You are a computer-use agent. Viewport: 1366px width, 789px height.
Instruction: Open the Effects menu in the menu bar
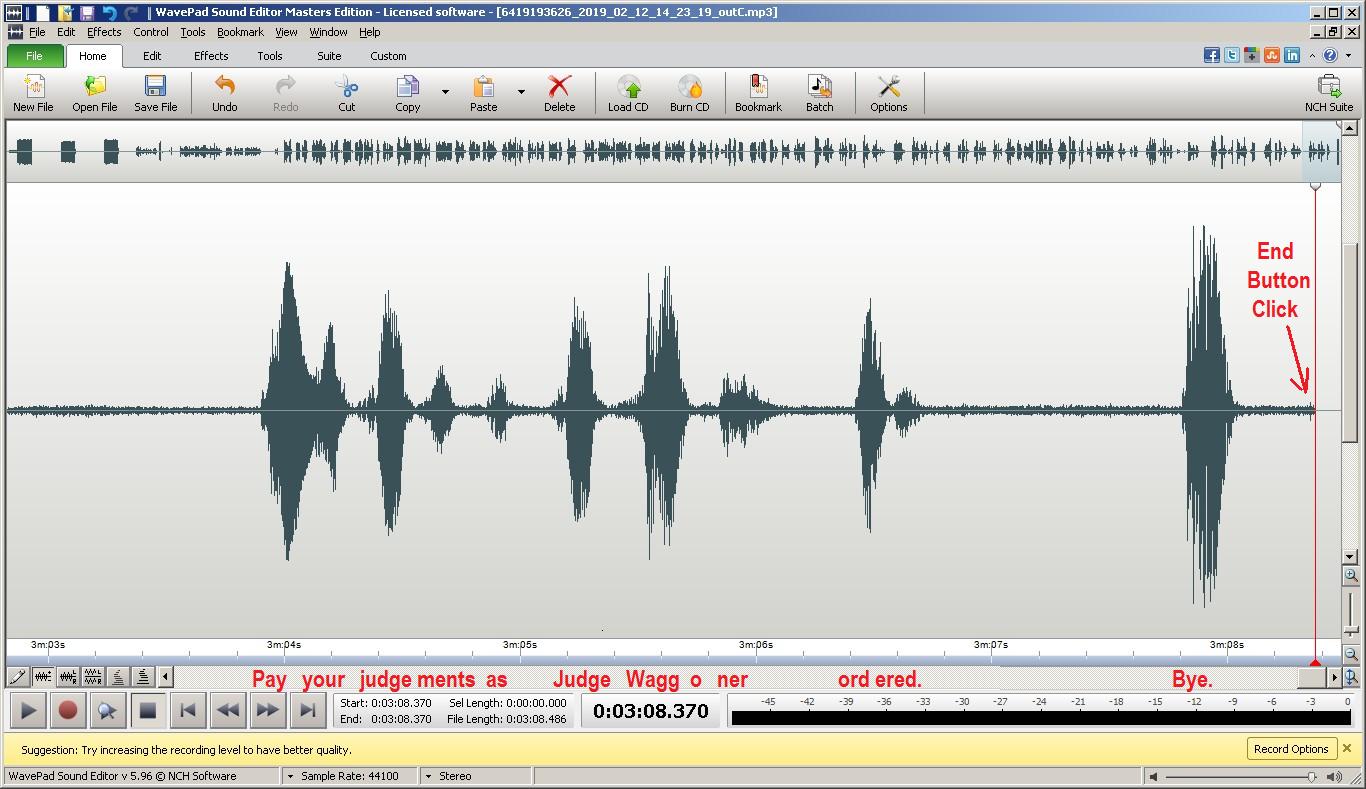(x=104, y=32)
